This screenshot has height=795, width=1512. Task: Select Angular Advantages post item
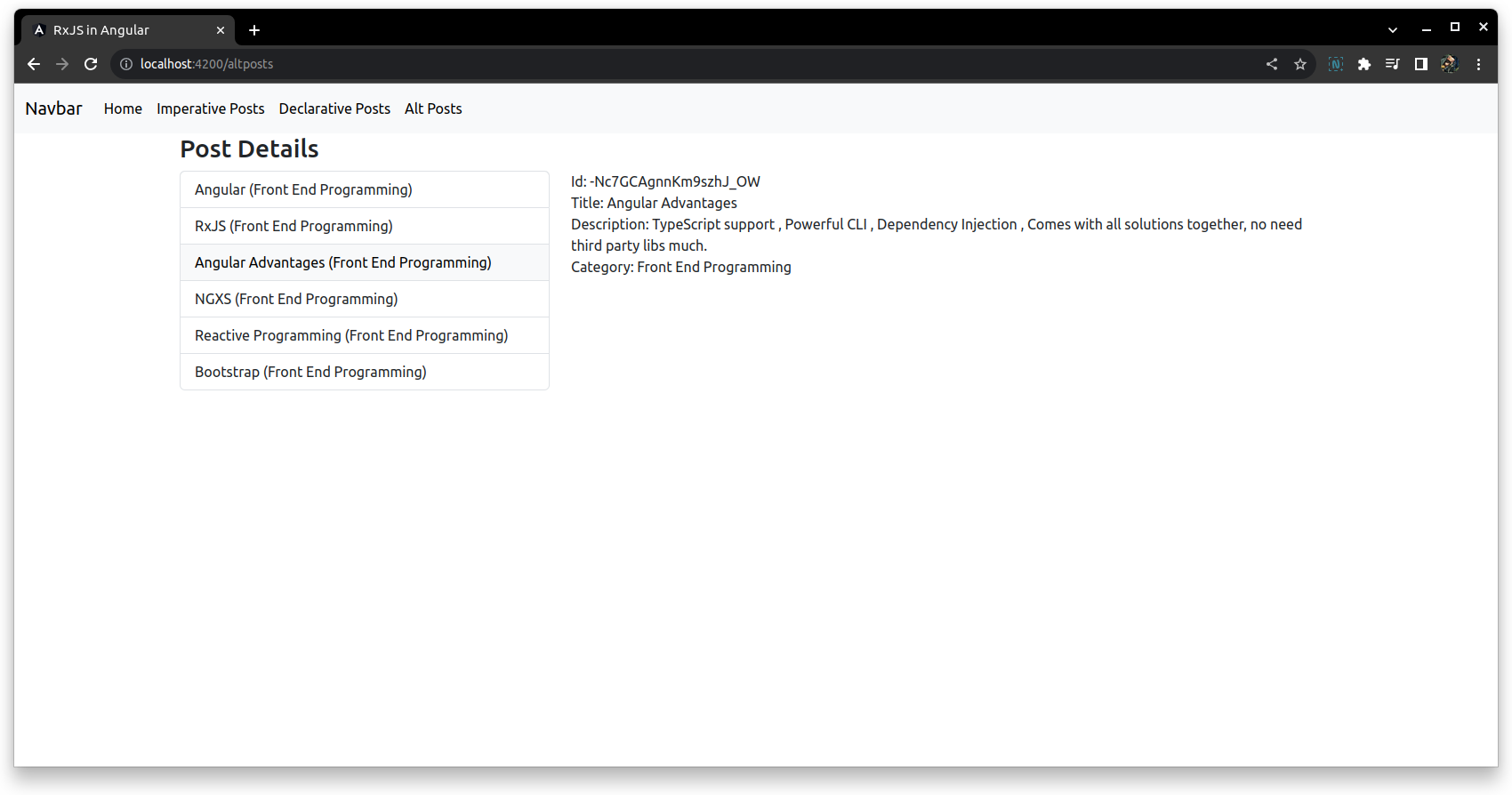point(365,262)
